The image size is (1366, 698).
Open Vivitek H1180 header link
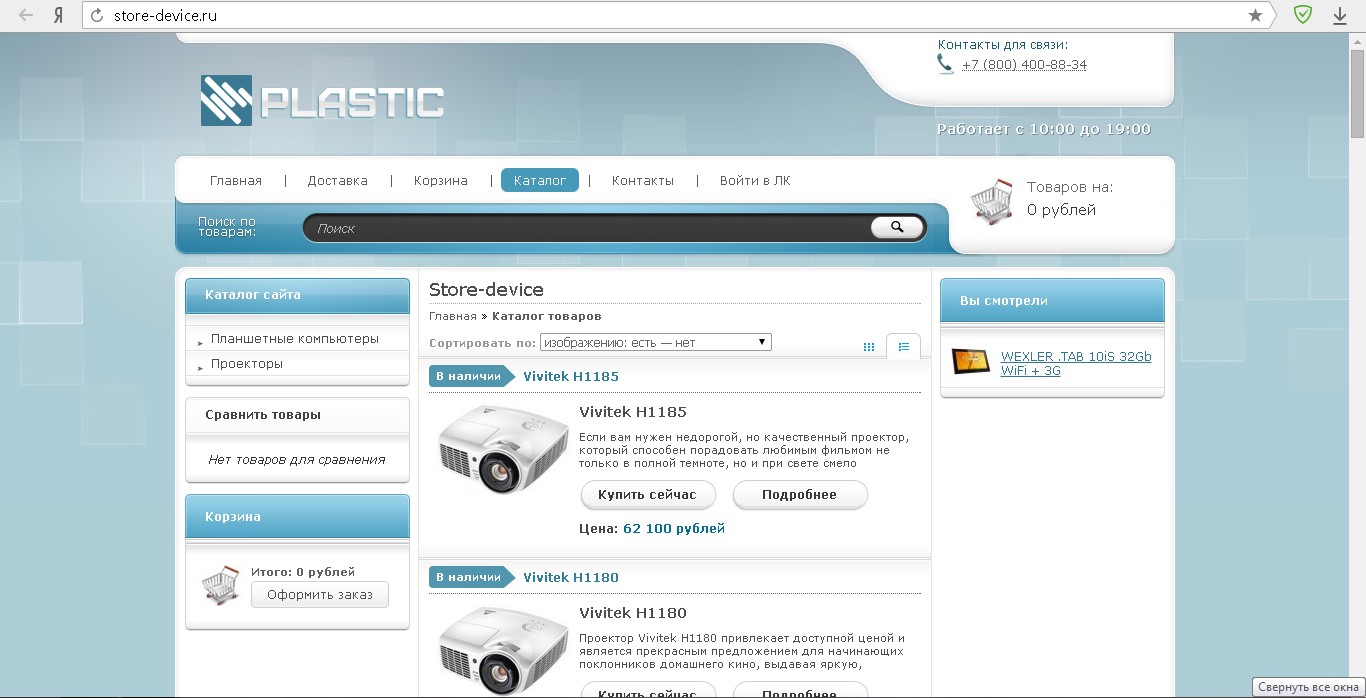pyautogui.click(x=571, y=577)
